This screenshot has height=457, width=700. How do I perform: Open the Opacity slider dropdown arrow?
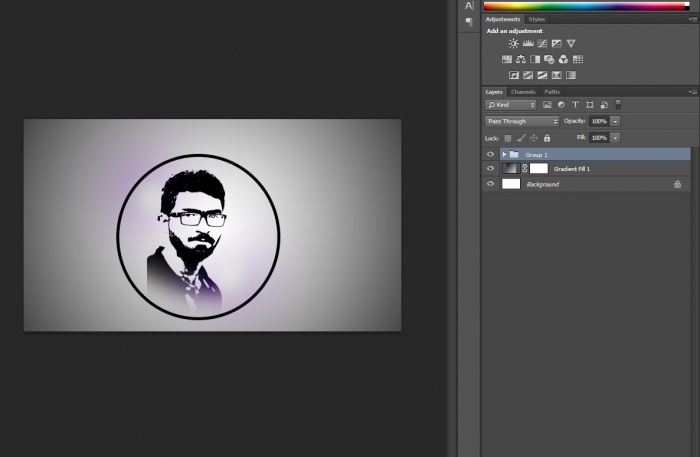click(x=615, y=121)
